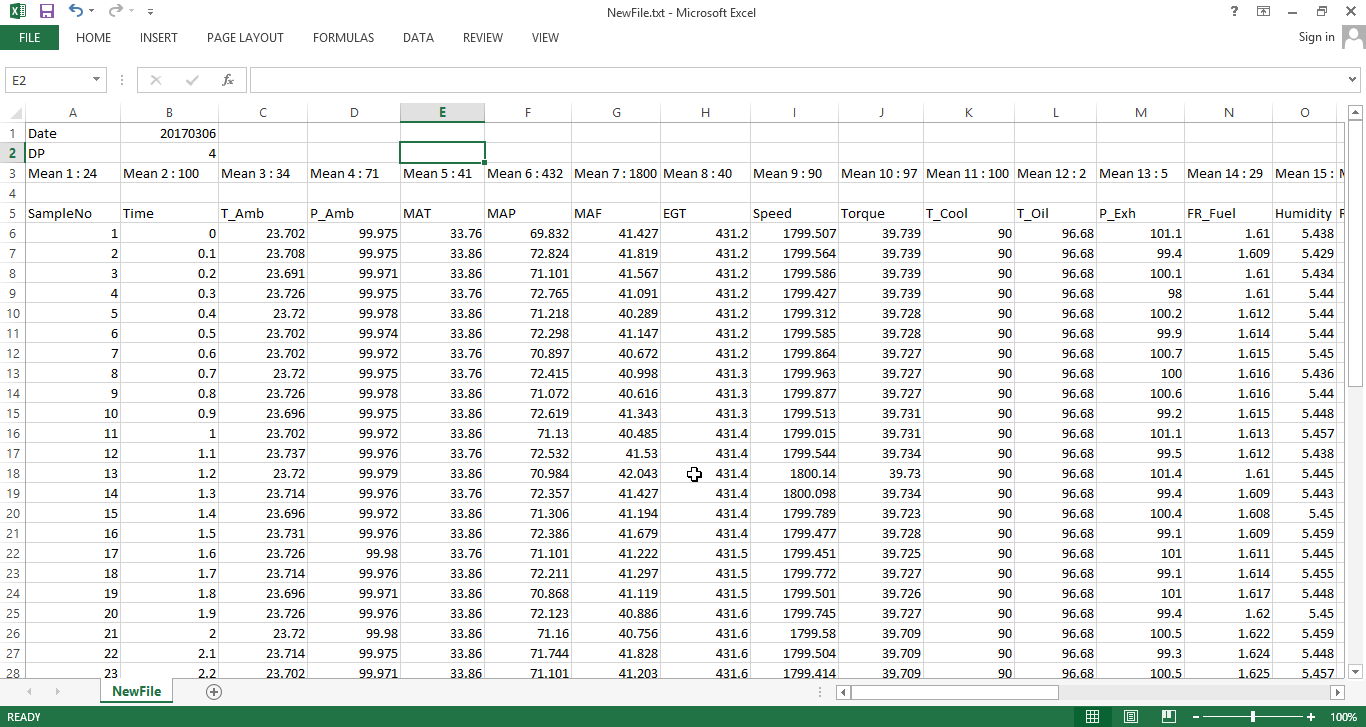Click the user account avatar icon
Image resolution: width=1366 pixels, height=727 pixels.
[1353, 38]
